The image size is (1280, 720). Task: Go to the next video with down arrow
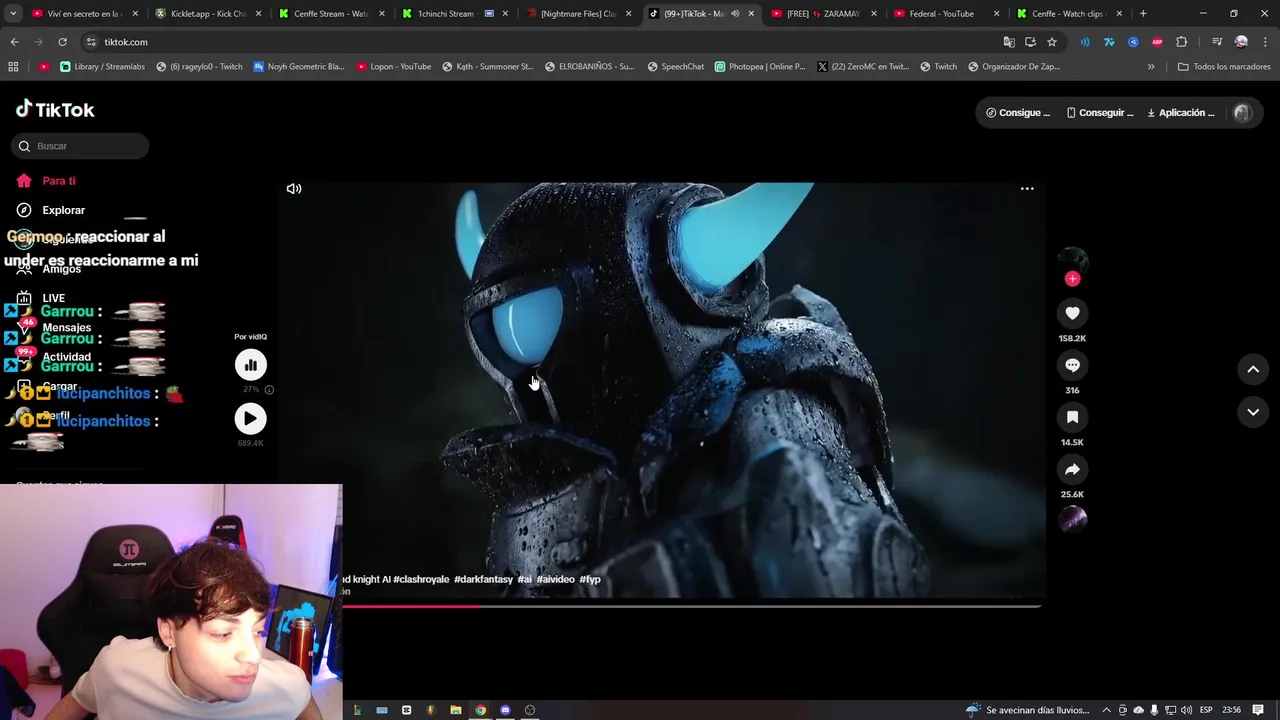pos(1253,412)
